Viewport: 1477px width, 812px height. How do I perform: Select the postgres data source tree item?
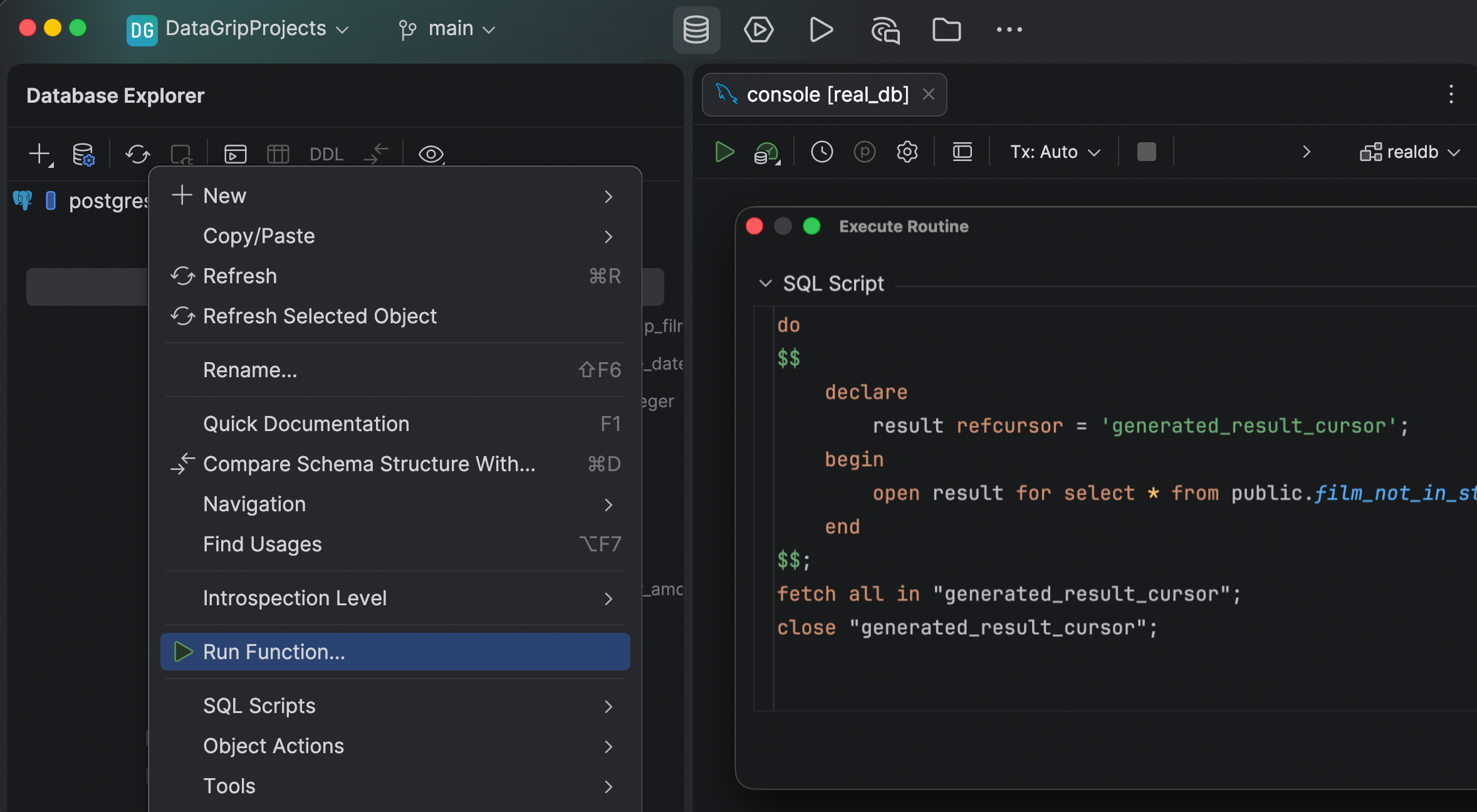click(x=108, y=201)
